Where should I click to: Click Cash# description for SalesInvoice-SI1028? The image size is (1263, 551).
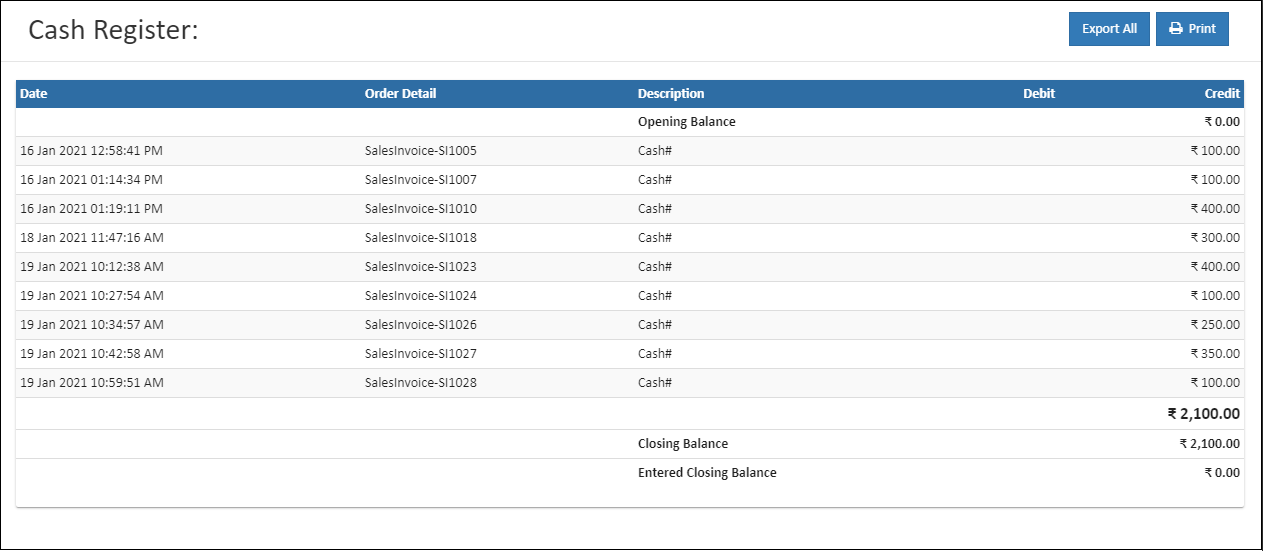pos(655,383)
